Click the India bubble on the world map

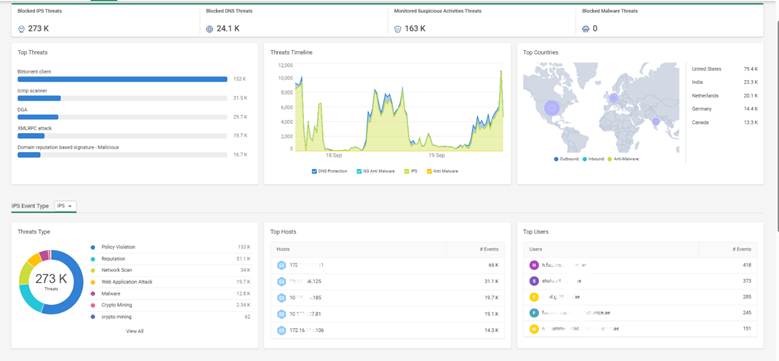[x=656, y=122]
